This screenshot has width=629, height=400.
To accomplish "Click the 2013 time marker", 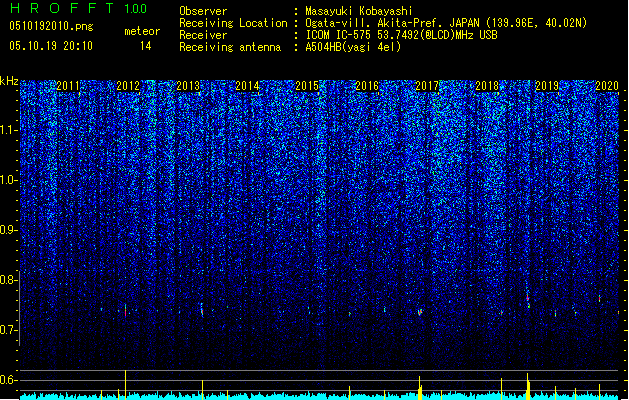I will click(x=188, y=86).
